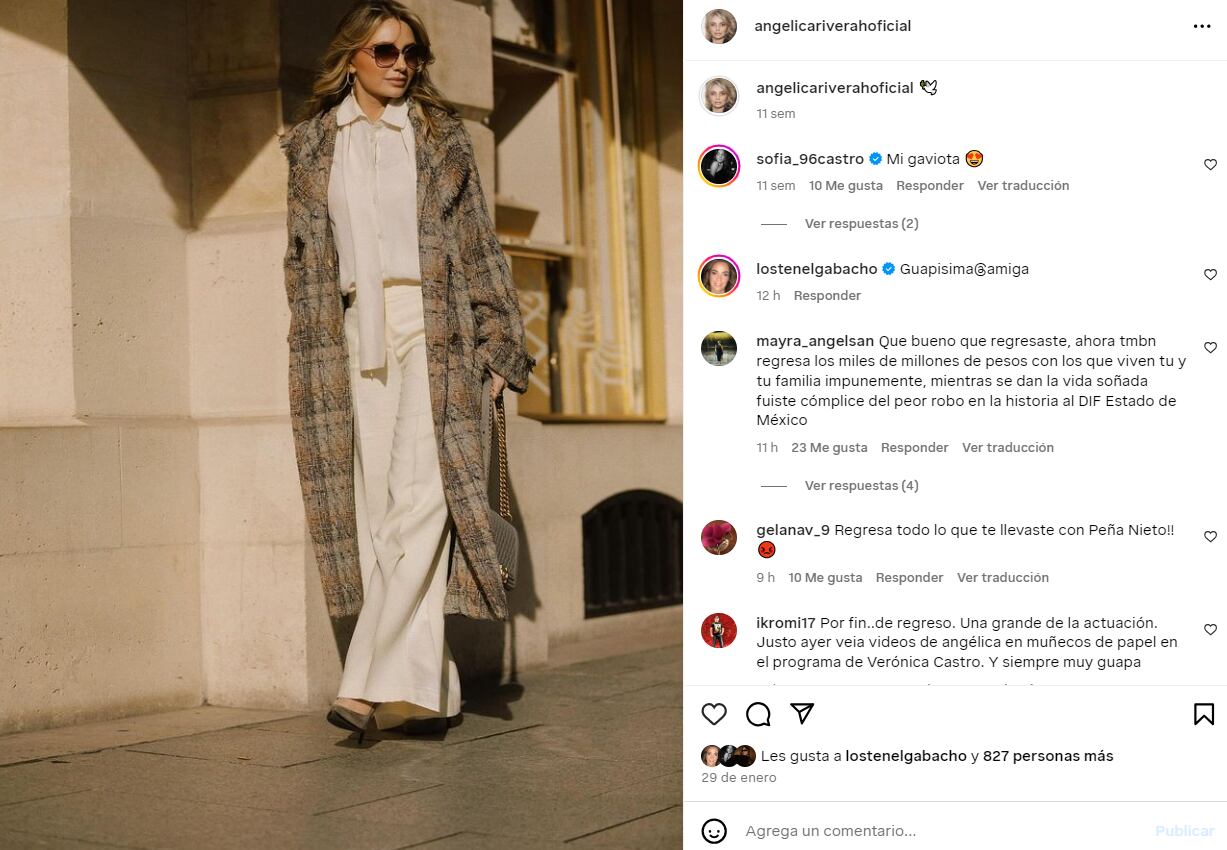Like mayra_angelsan's comment heart

pos(1210,348)
